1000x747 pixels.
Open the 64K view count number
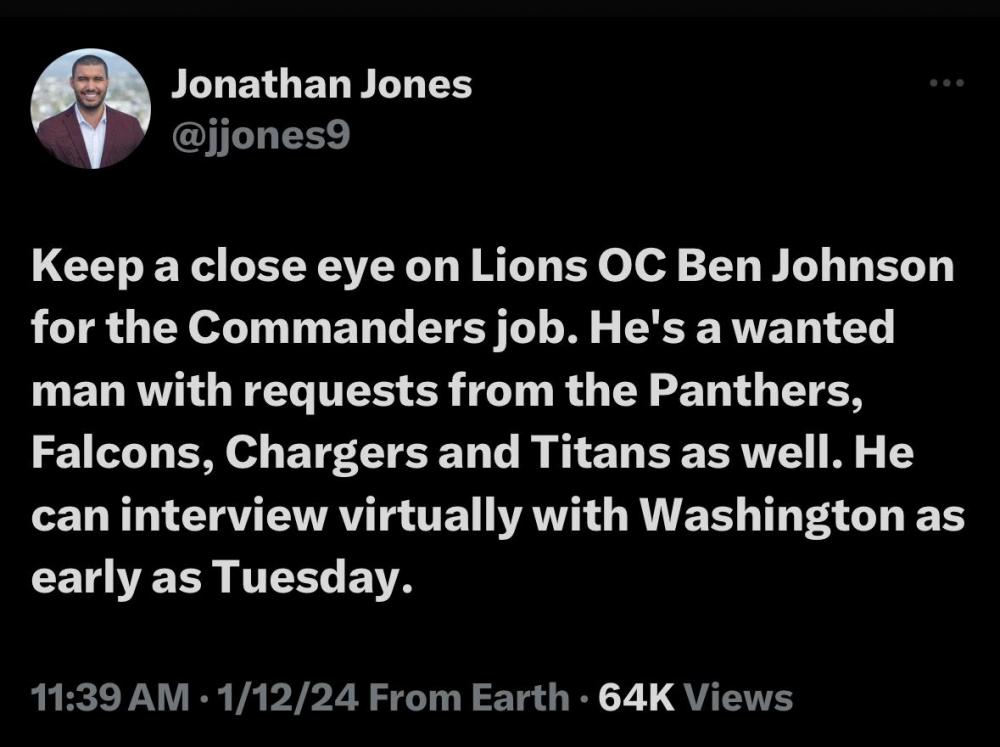pyautogui.click(x=636, y=697)
